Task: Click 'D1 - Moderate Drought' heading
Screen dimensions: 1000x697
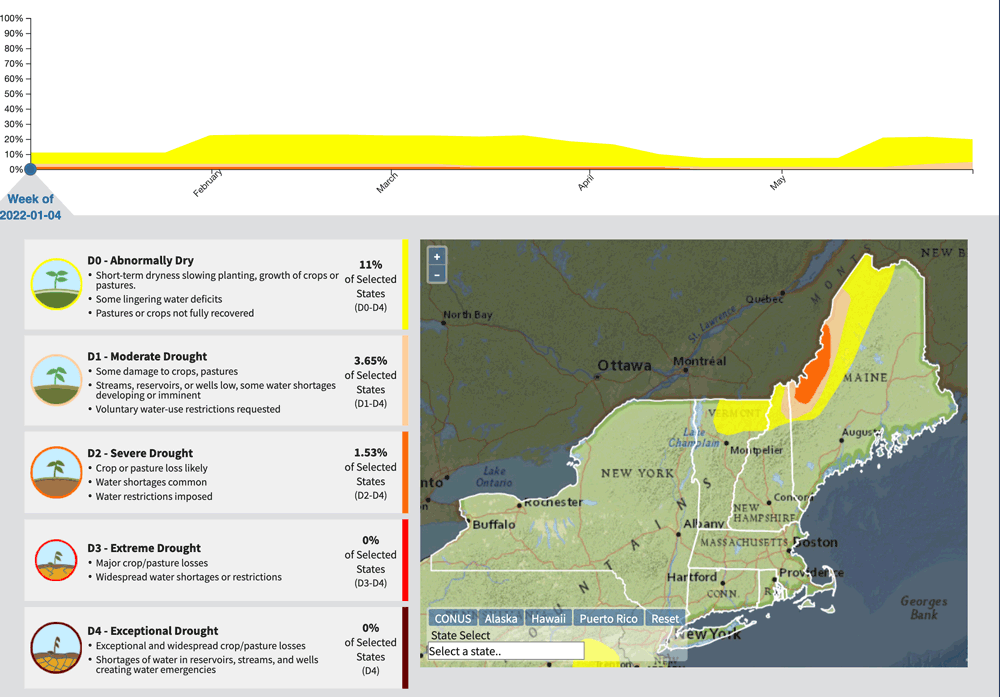Action: (x=147, y=356)
